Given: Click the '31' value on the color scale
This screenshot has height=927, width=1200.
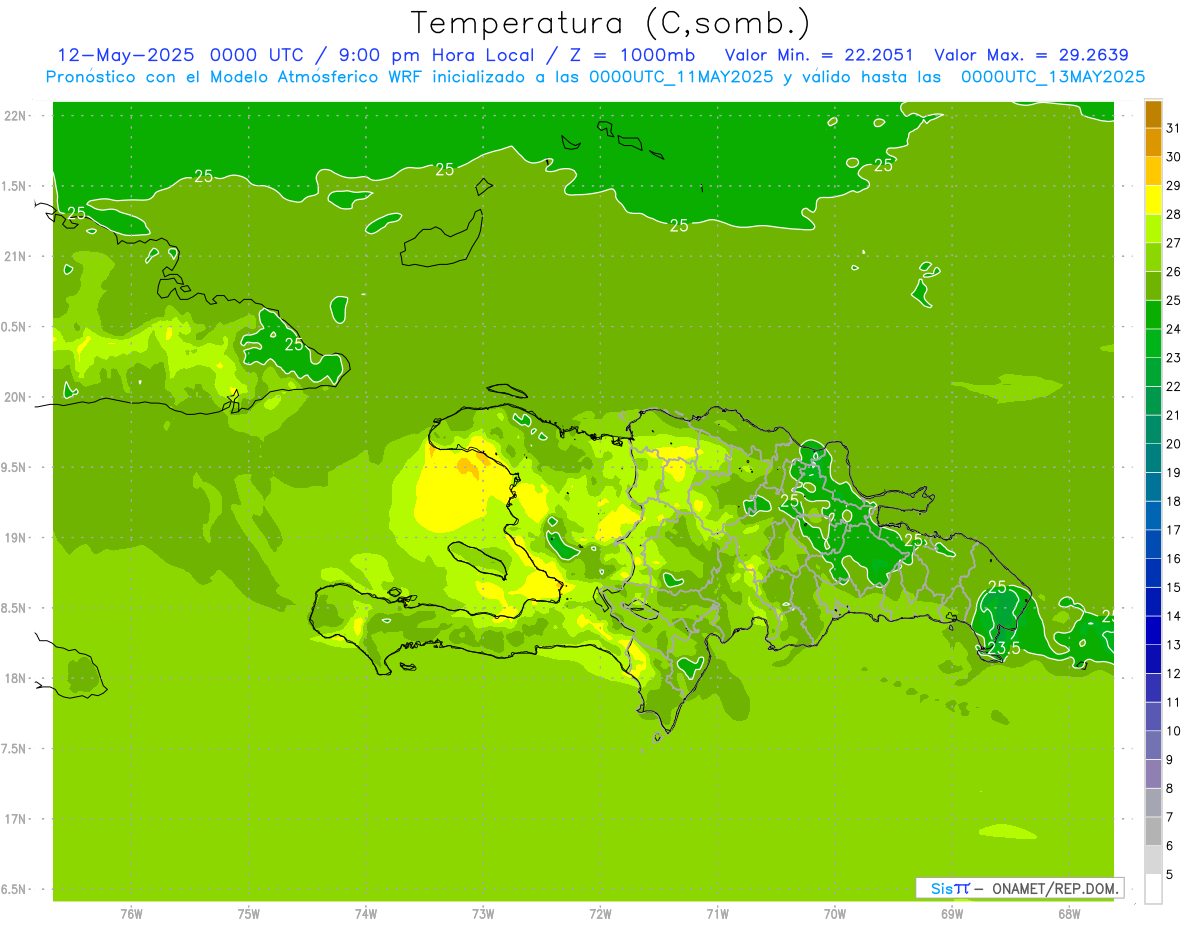Looking at the screenshot, I should pyautogui.click(x=1174, y=128).
